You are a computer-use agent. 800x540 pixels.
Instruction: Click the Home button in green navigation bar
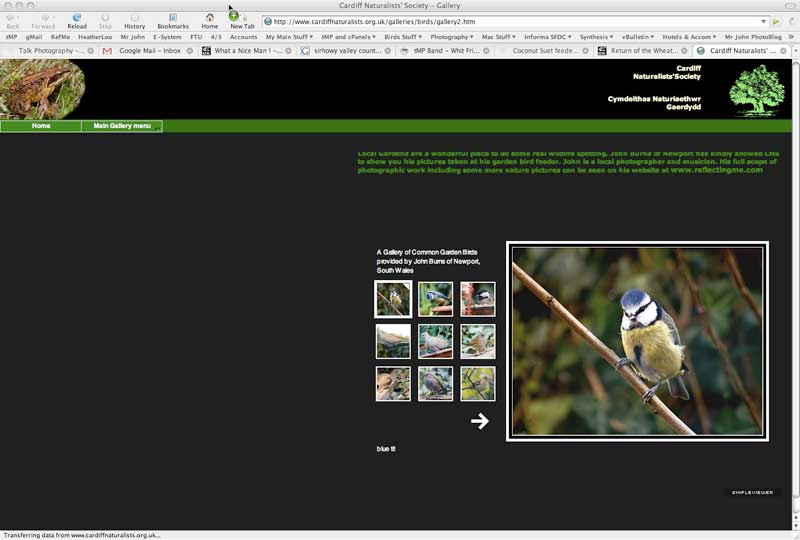click(41, 126)
